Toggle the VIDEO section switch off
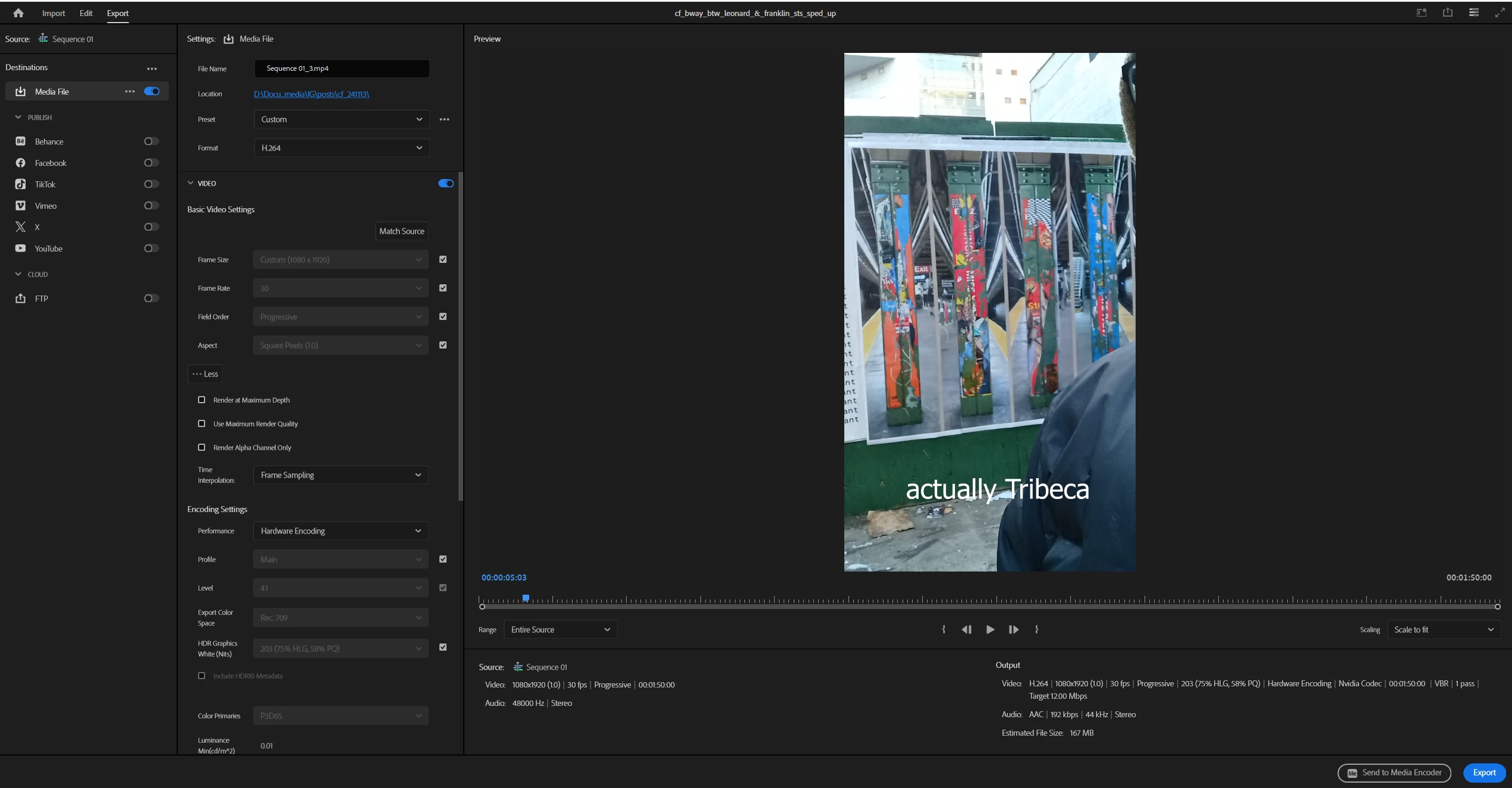The image size is (1512, 788). pos(446,183)
